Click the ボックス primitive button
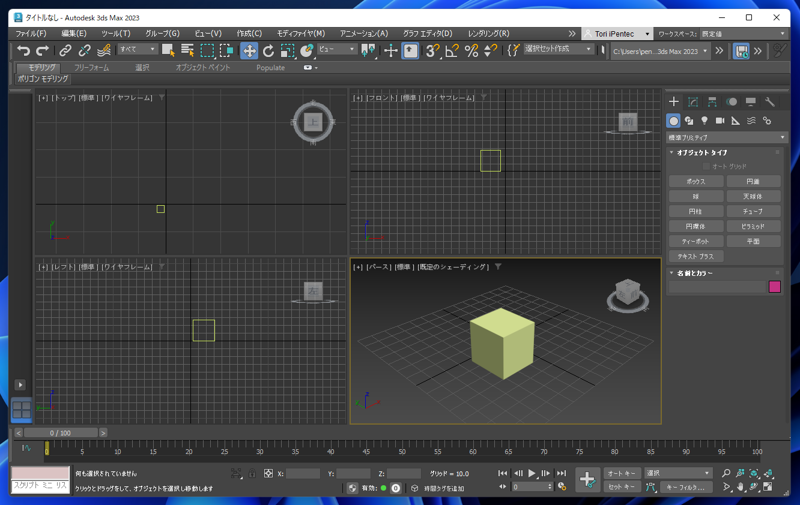This screenshot has height=505, width=800. click(x=696, y=181)
